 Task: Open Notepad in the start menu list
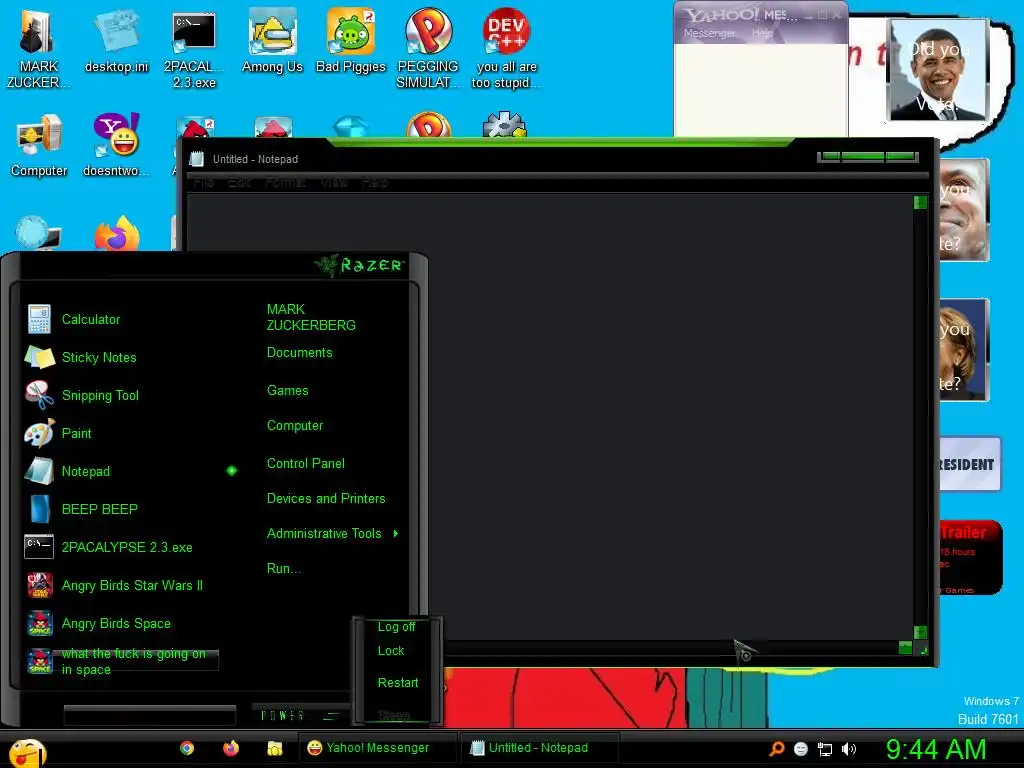(86, 471)
